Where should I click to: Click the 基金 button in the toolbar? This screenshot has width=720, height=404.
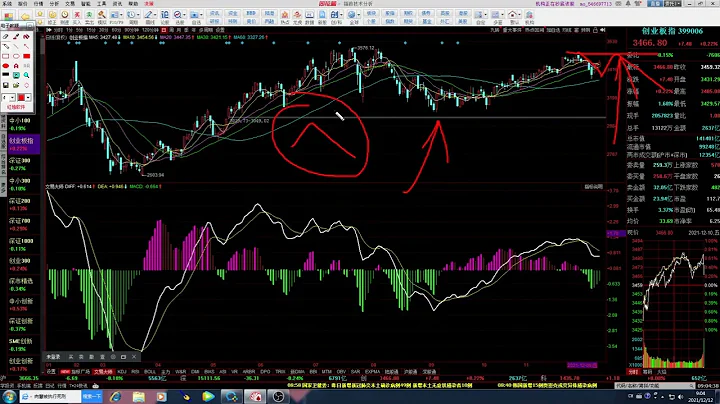pyautogui.click(x=427, y=21)
